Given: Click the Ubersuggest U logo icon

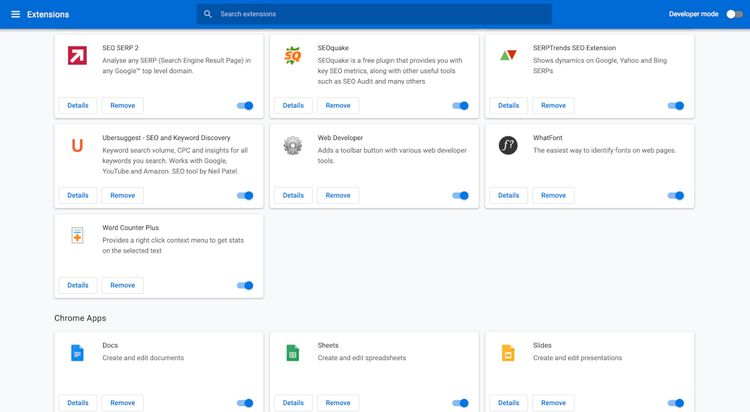Looking at the screenshot, I should point(77,145).
